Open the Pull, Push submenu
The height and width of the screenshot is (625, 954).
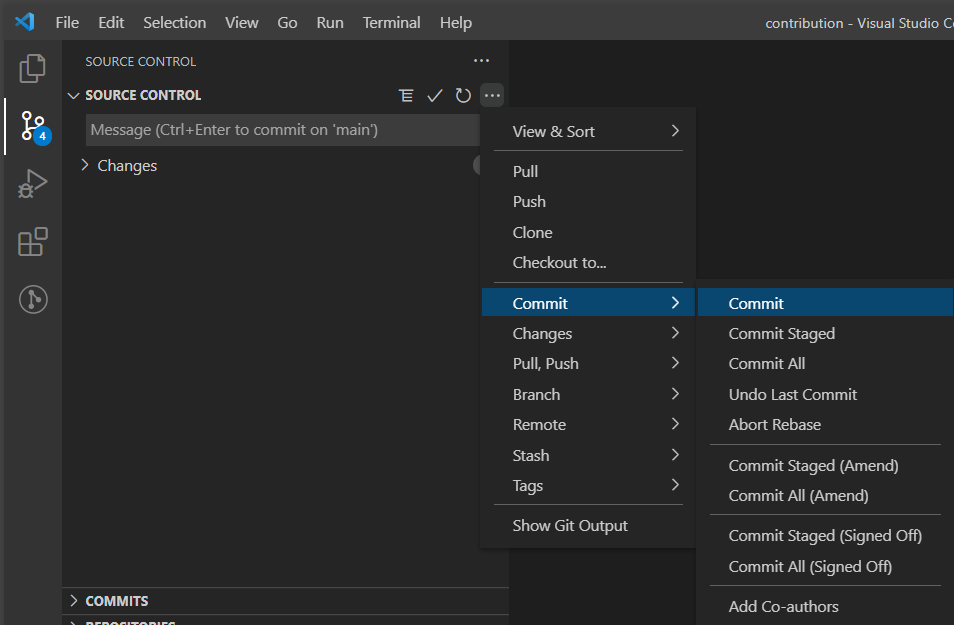pos(588,363)
